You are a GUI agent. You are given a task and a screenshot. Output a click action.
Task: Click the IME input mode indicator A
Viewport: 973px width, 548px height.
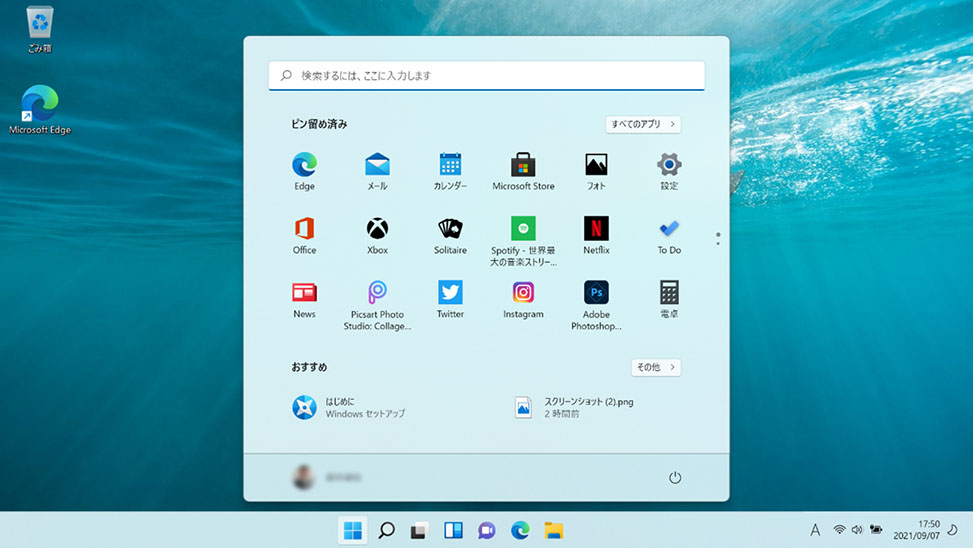click(815, 529)
